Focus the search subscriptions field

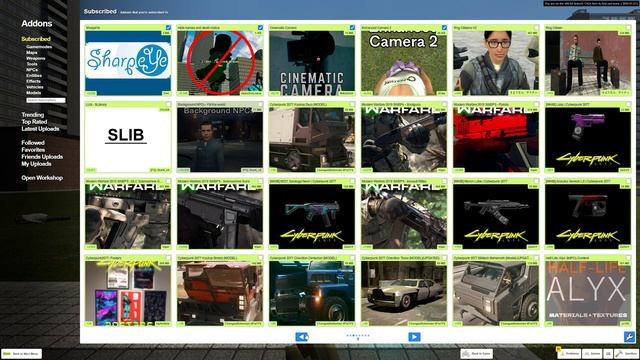point(46,100)
